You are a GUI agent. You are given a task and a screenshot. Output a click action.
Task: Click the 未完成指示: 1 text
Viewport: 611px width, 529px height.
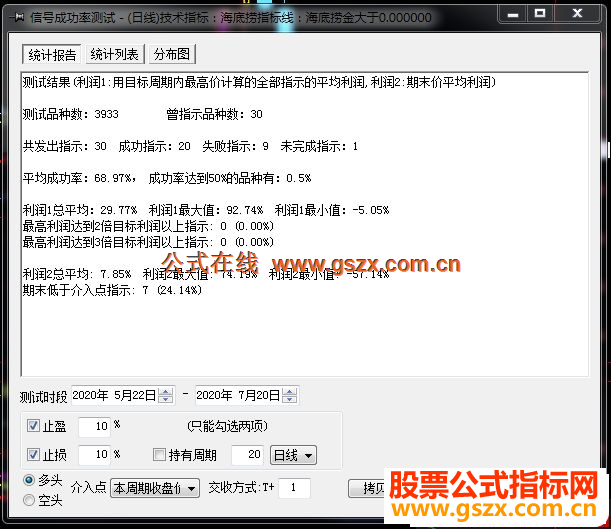click(319, 146)
